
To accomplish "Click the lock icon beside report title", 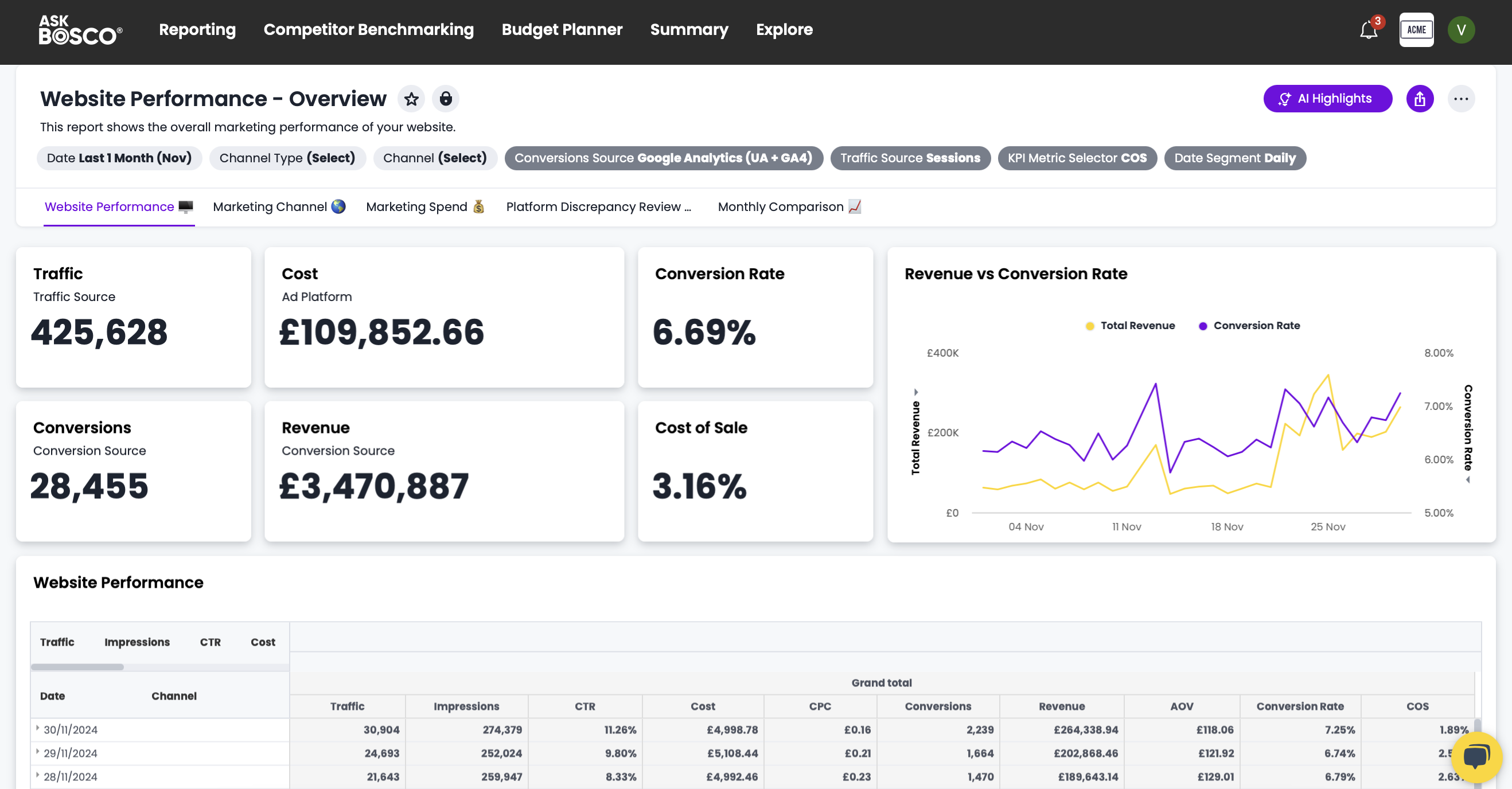I will 446,99.
